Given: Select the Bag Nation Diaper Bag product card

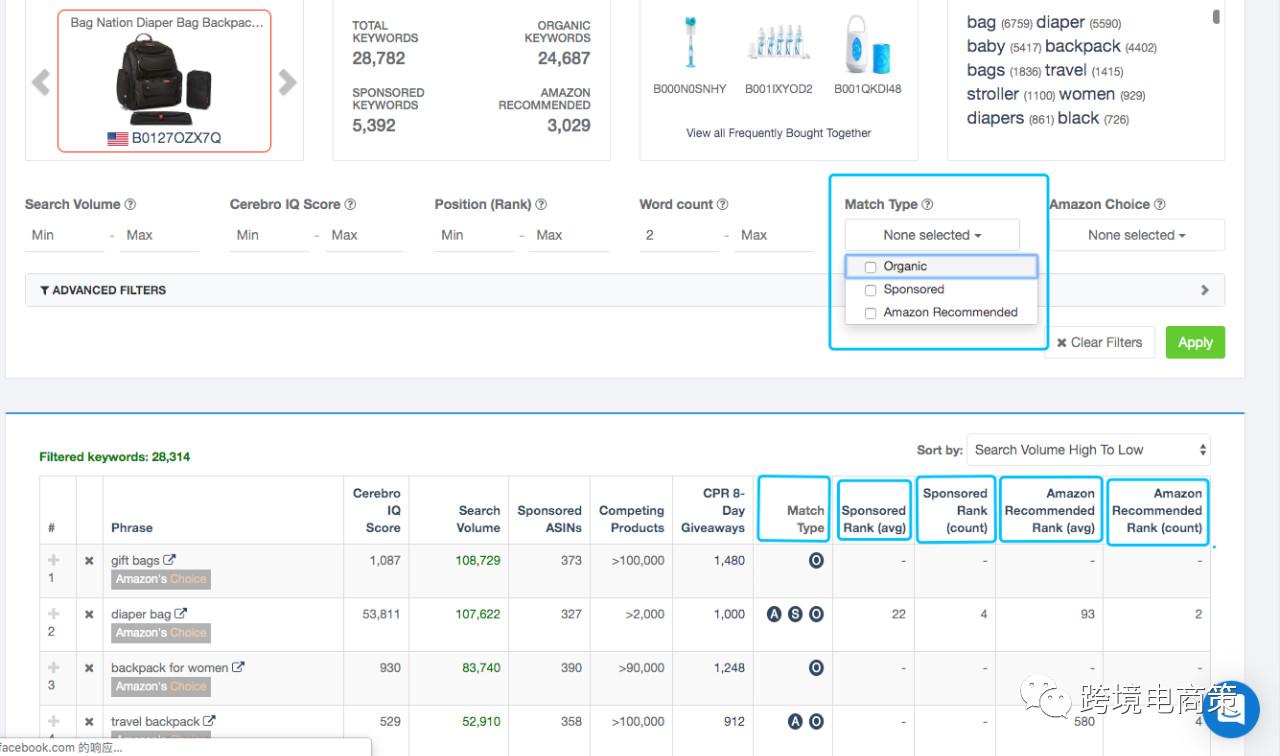Looking at the screenshot, I should click(164, 81).
